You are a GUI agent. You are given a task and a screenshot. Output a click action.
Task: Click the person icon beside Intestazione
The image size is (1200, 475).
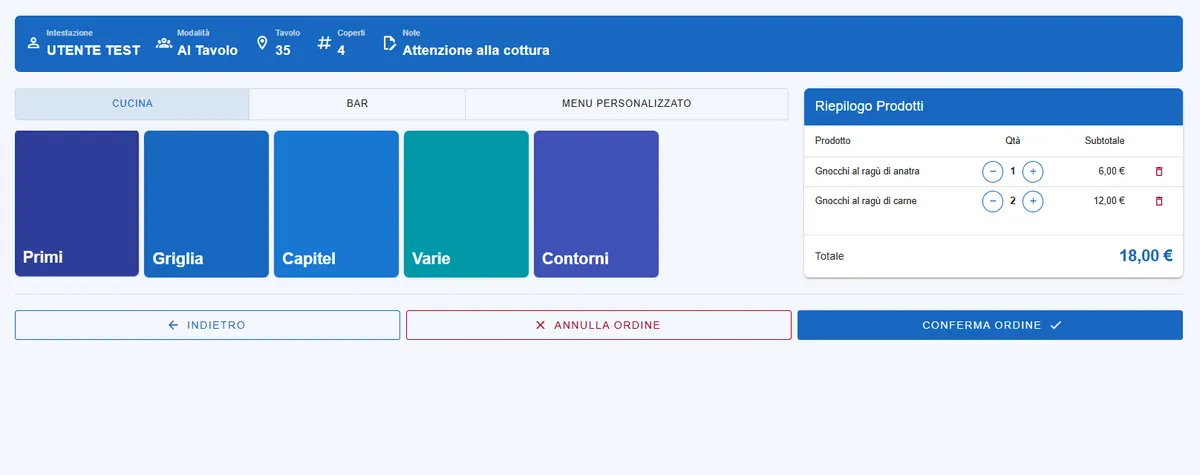coord(33,43)
